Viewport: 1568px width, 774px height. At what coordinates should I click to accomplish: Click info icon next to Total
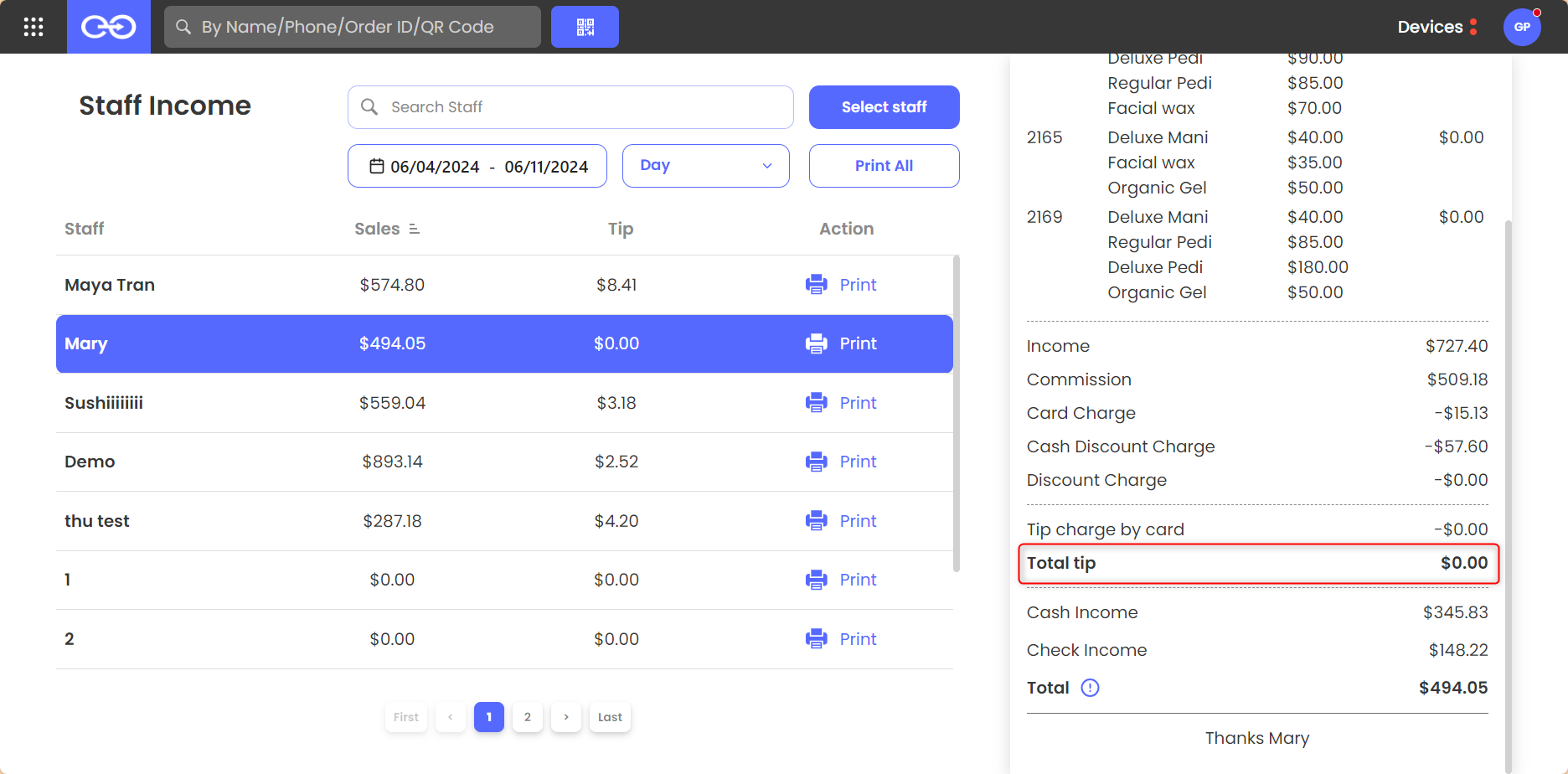coord(1090,688)
